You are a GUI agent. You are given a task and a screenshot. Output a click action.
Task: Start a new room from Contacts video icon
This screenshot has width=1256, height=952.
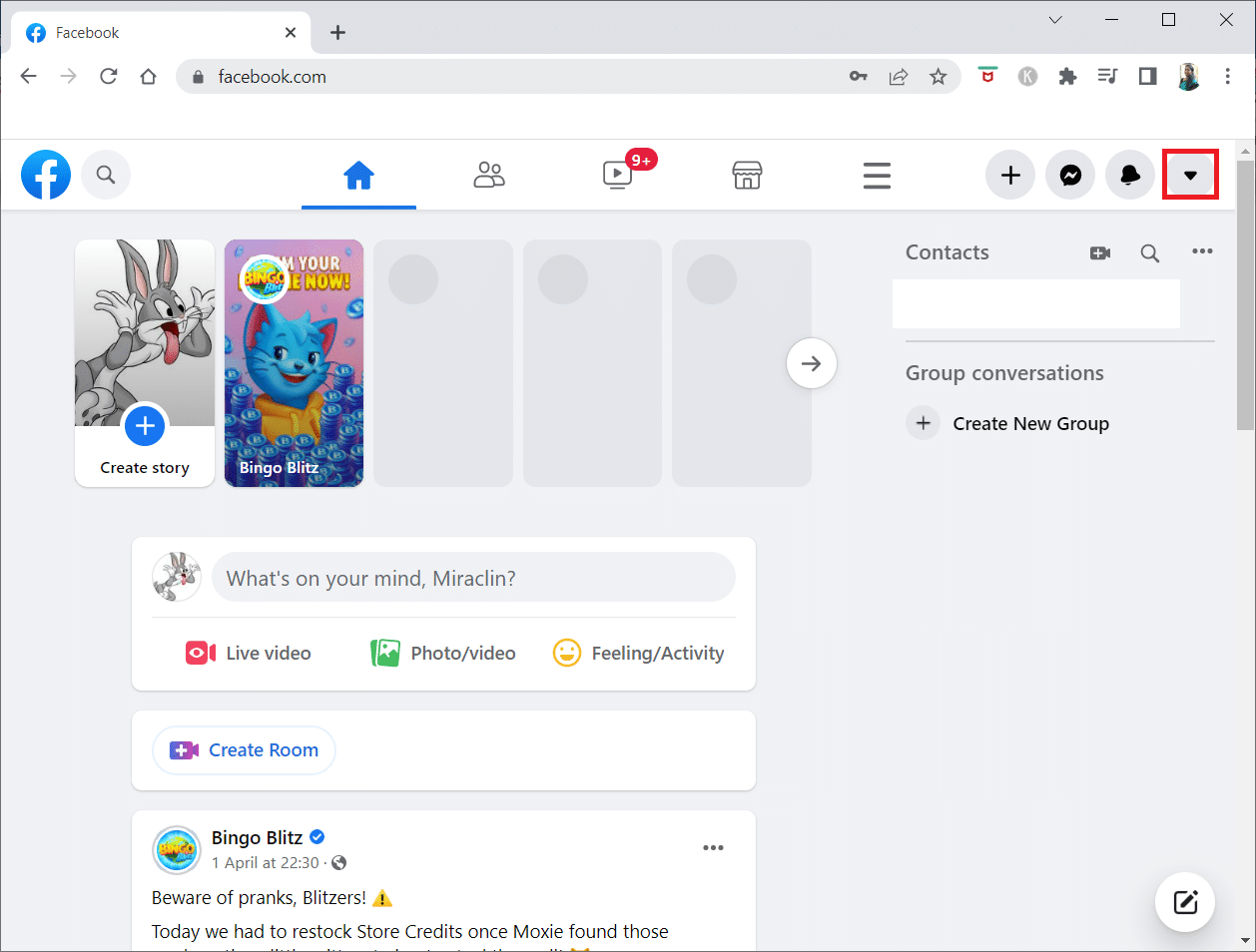point(1100,252)
